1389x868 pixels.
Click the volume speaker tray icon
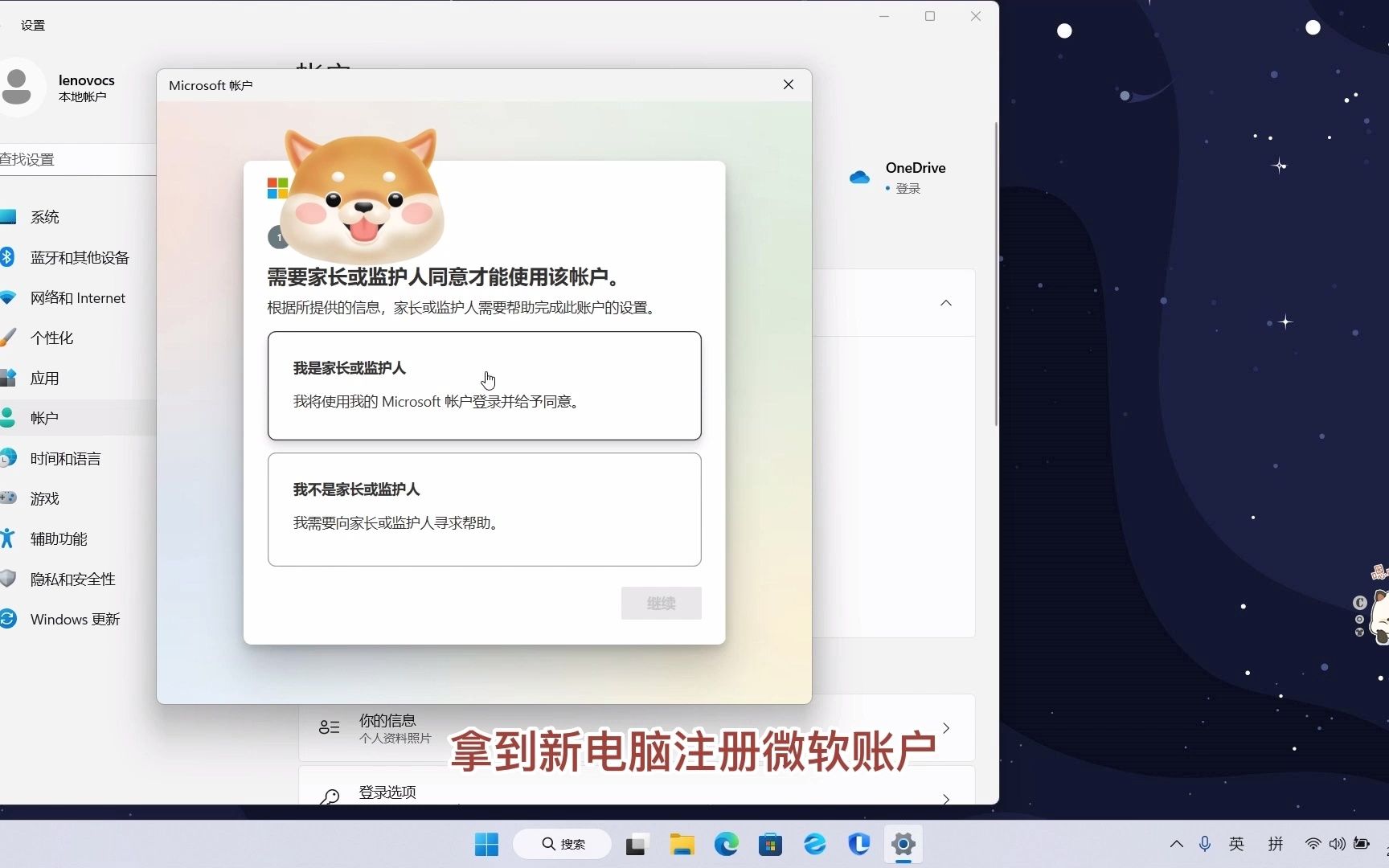(1337, 844)
